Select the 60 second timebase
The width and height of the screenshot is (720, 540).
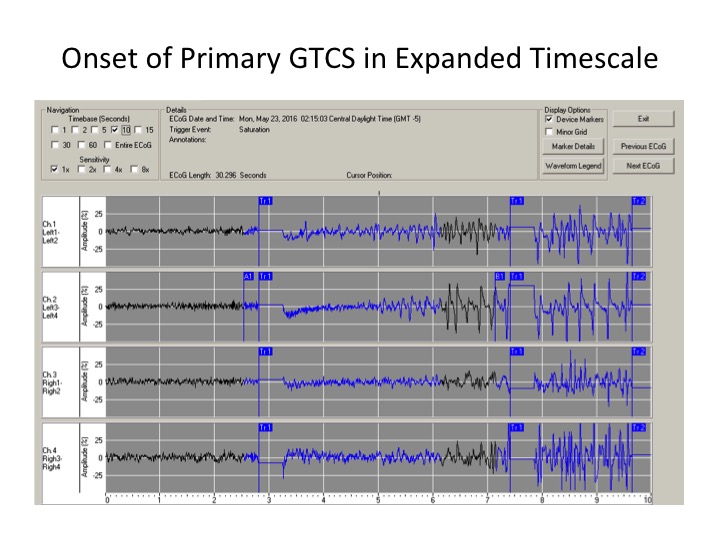(x=82, y=146)
